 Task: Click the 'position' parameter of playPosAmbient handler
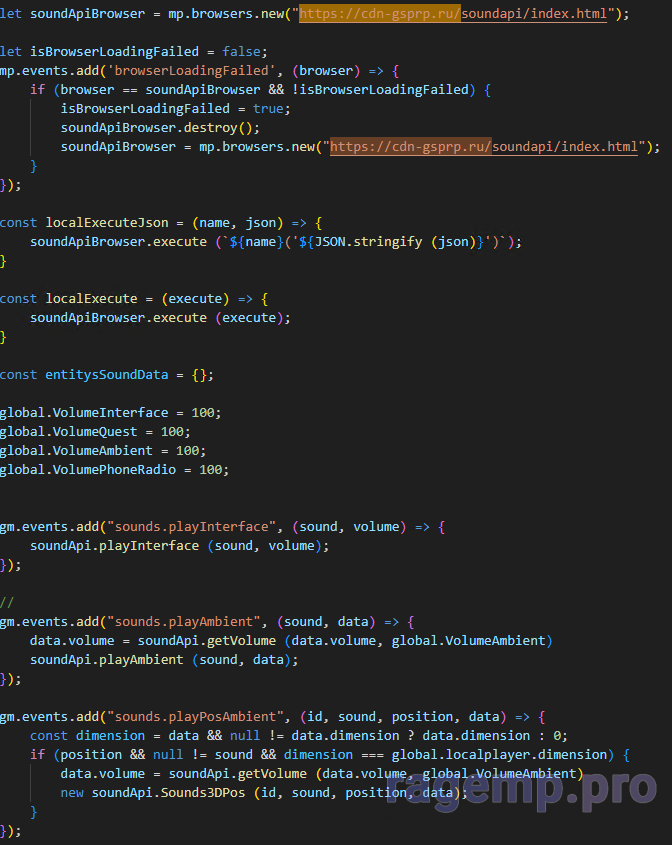click(422, 717)
